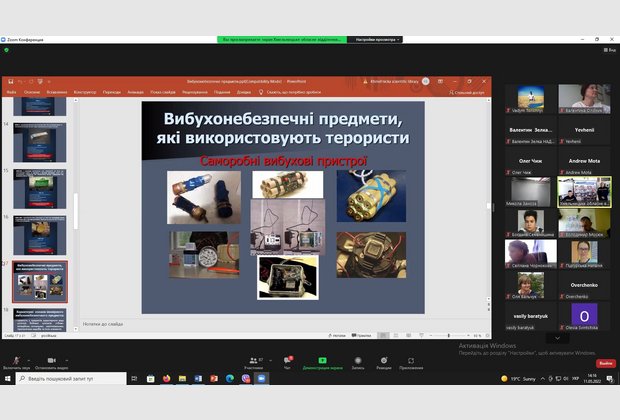
Task: Unmute microphone in Zoom toolbar
Action: [14, 359]
